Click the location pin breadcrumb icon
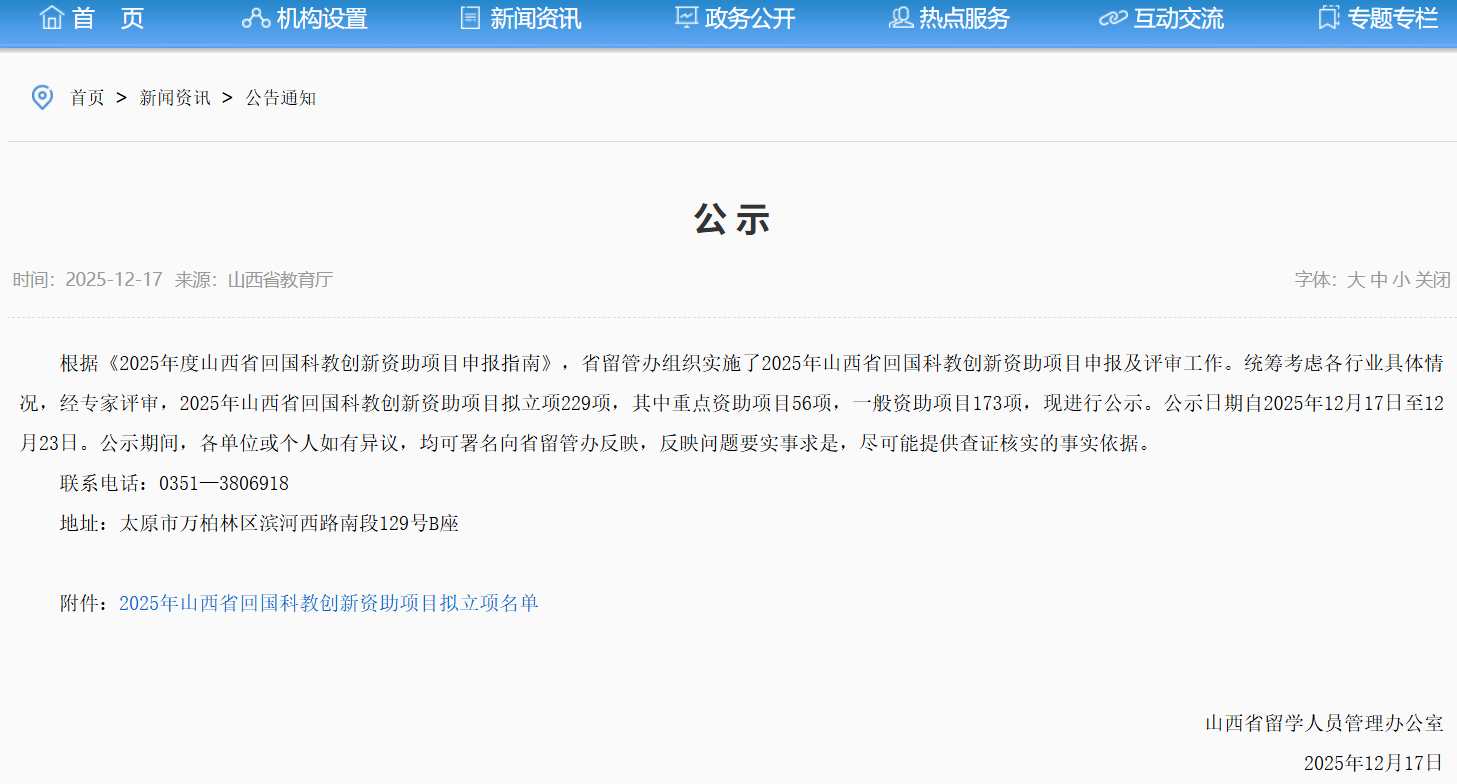 (42, 98)
